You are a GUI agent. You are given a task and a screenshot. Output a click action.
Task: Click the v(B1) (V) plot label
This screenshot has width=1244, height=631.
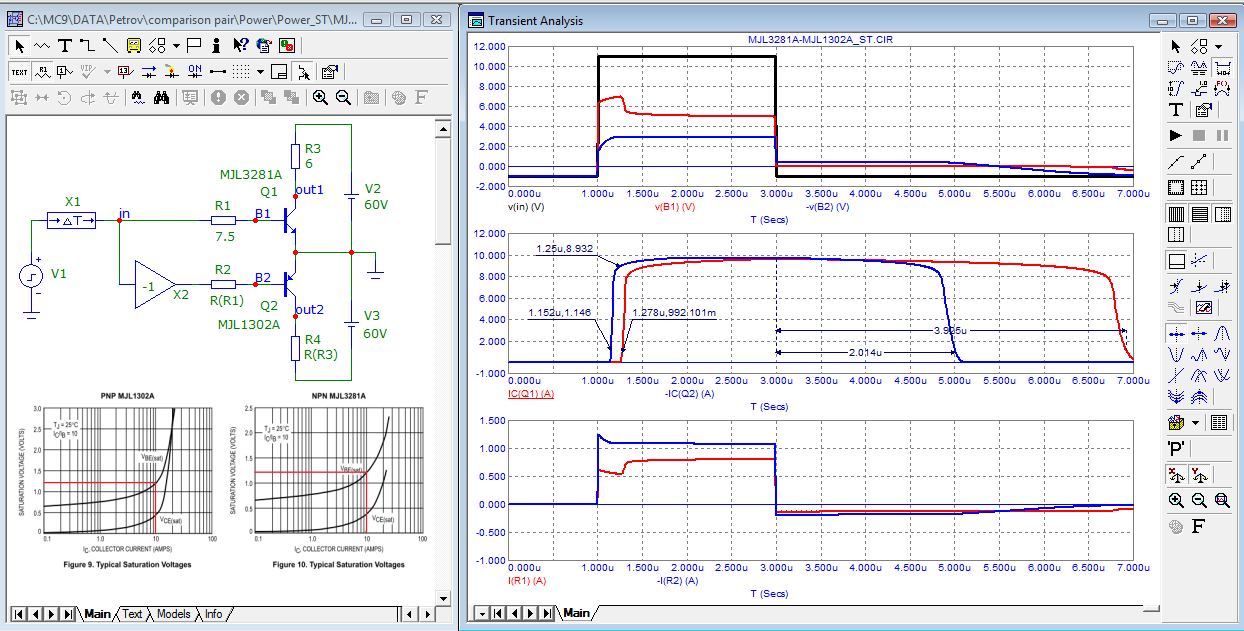coord(676,206)
